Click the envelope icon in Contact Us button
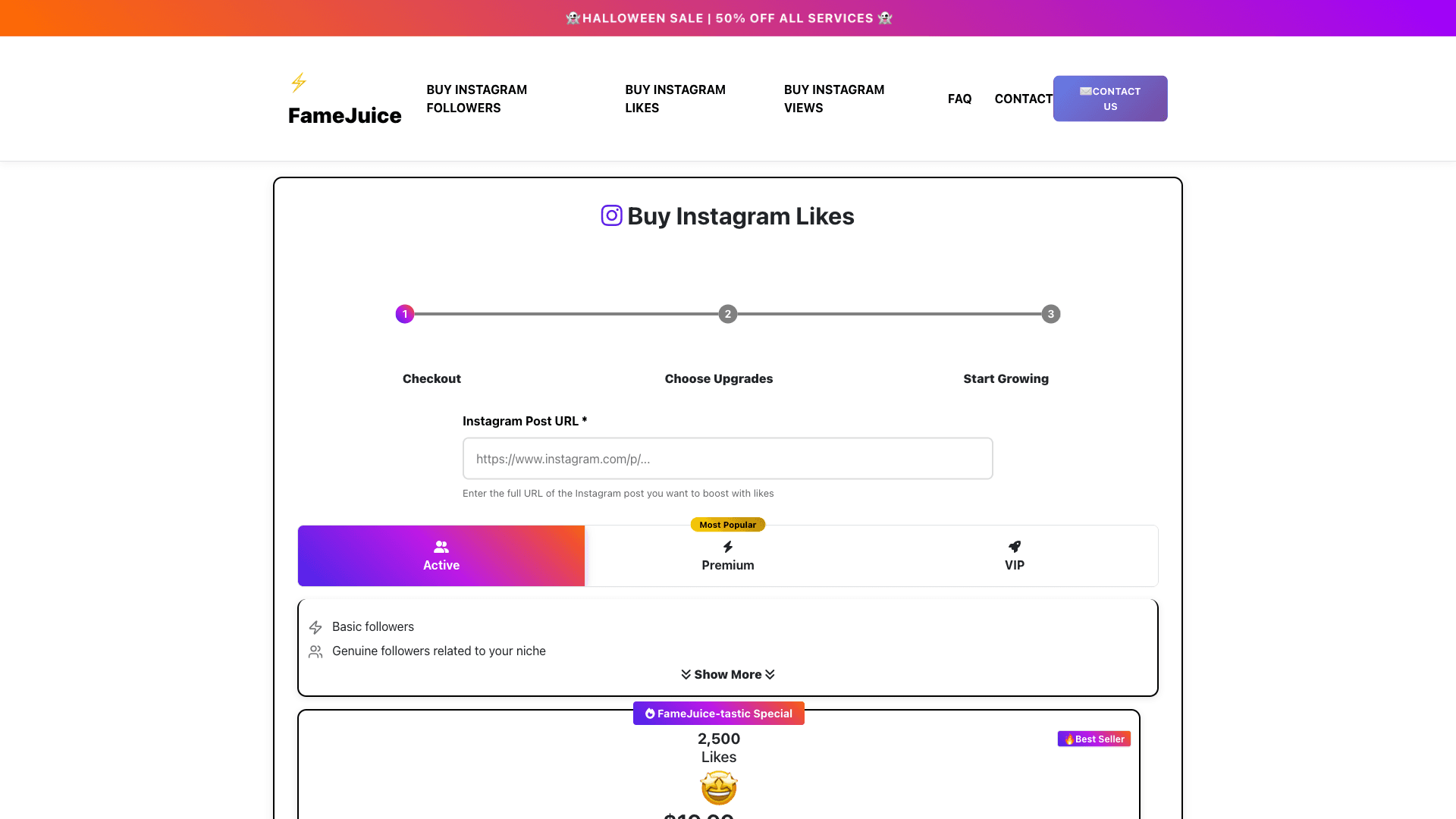1456x819 pixels. pos(1085,90)
